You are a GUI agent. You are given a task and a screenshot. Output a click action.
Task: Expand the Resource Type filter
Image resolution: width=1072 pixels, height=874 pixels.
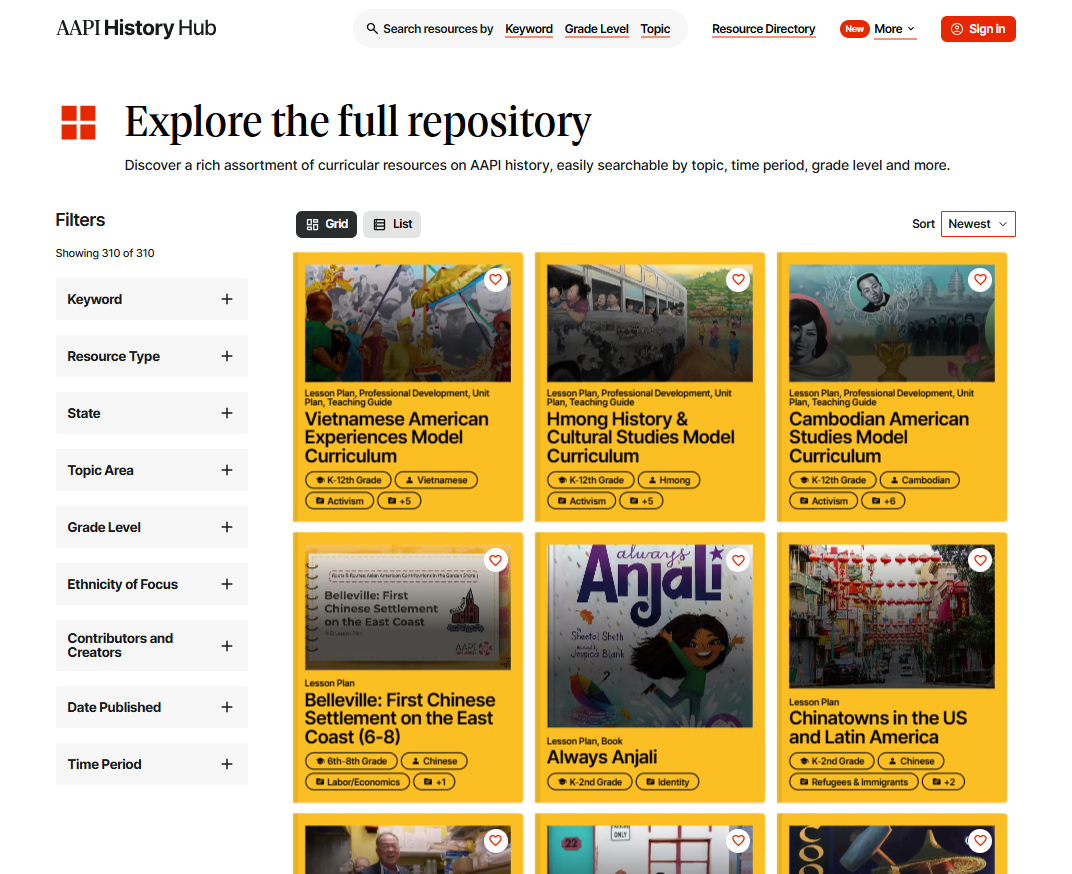click(x=152, y=356)
